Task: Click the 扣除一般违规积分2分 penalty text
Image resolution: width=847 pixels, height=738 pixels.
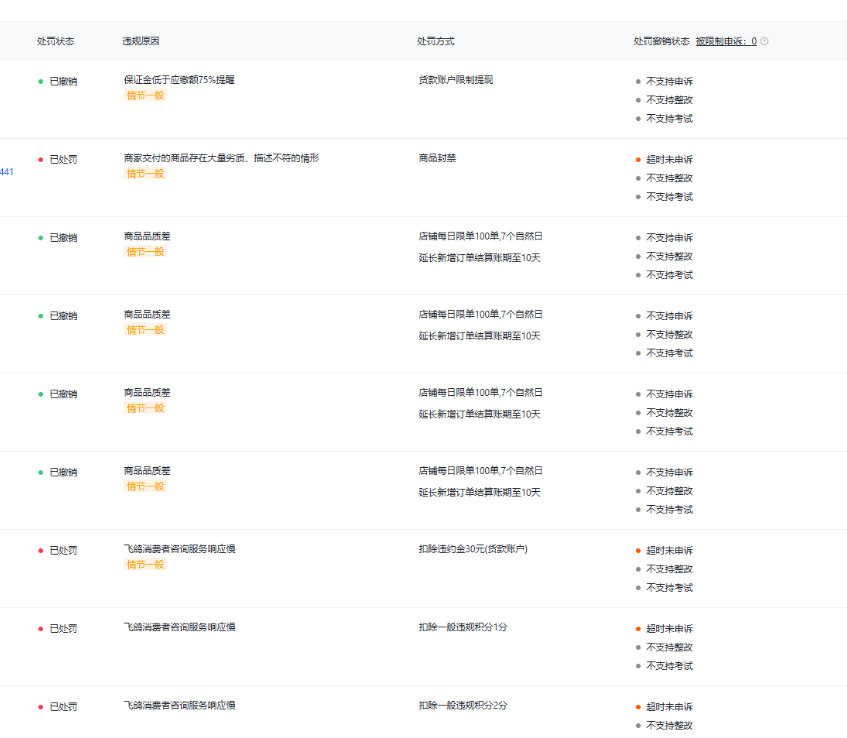Action: 462,705
